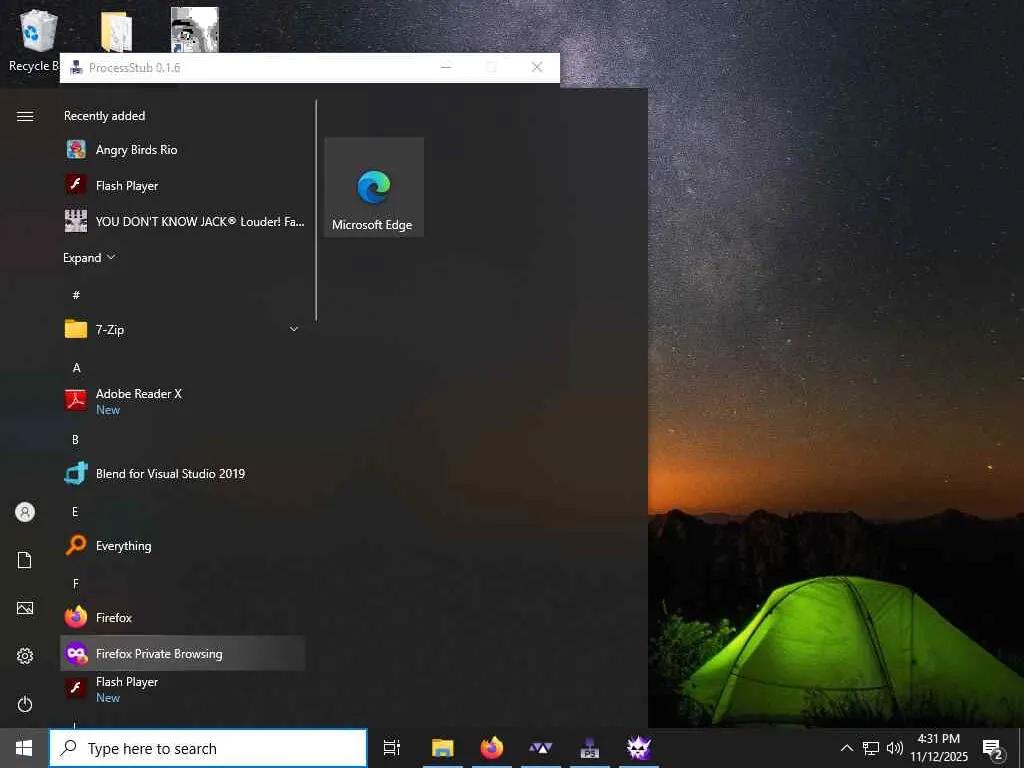Click the Windows Start button

[x=24, y=748]
